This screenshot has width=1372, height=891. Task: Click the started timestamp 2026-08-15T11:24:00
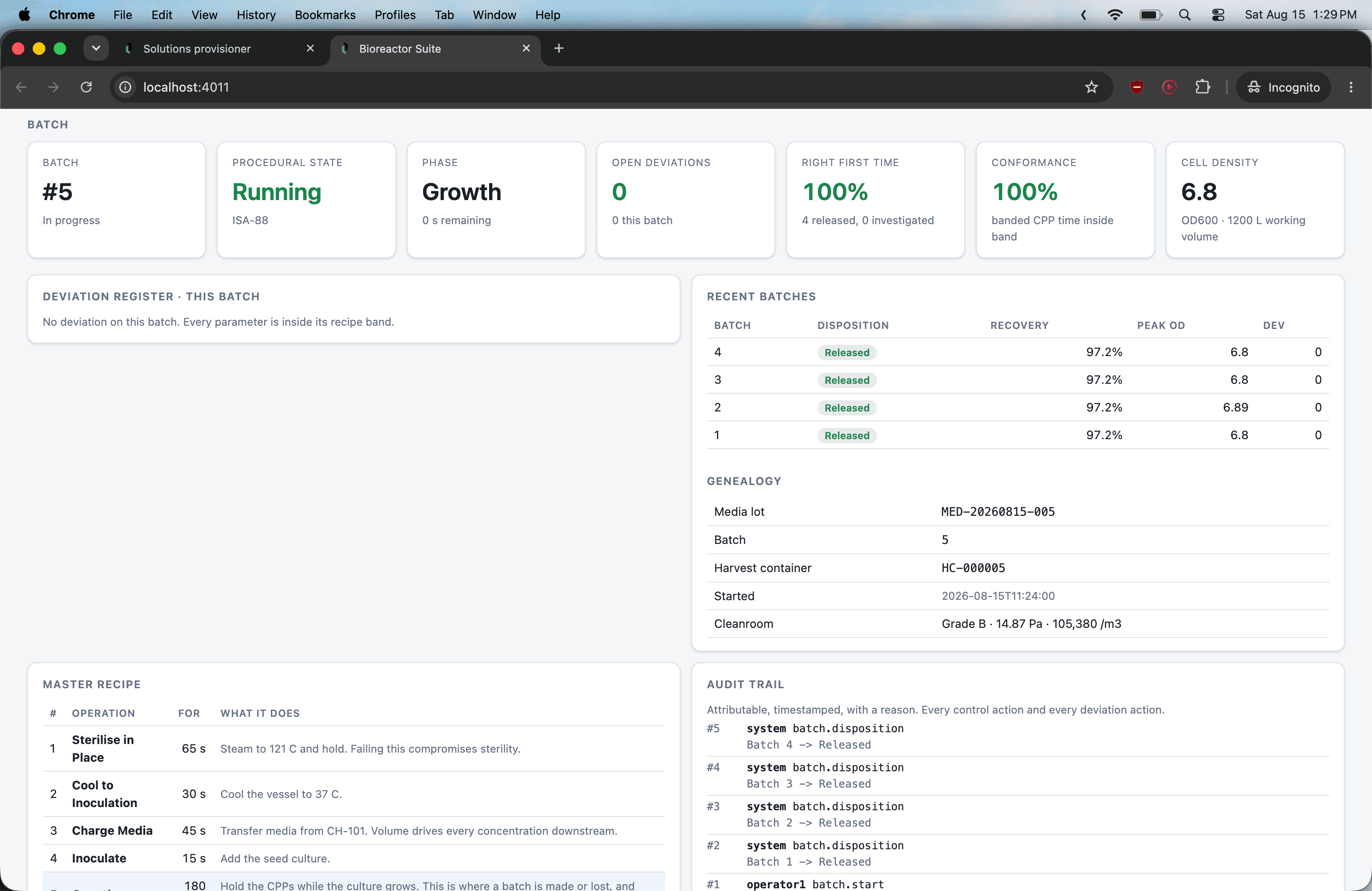point(998,596)
